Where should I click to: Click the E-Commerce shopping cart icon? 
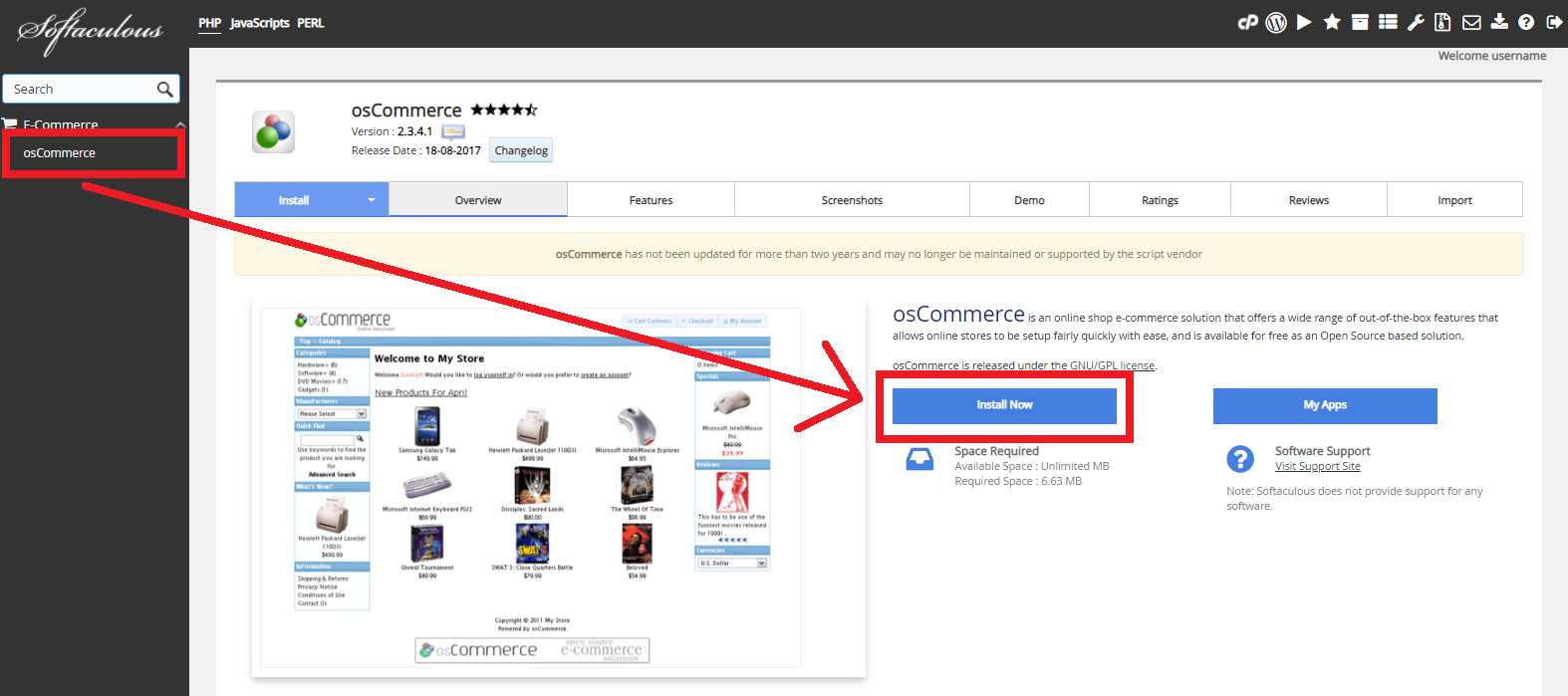(x=10, y=124)
